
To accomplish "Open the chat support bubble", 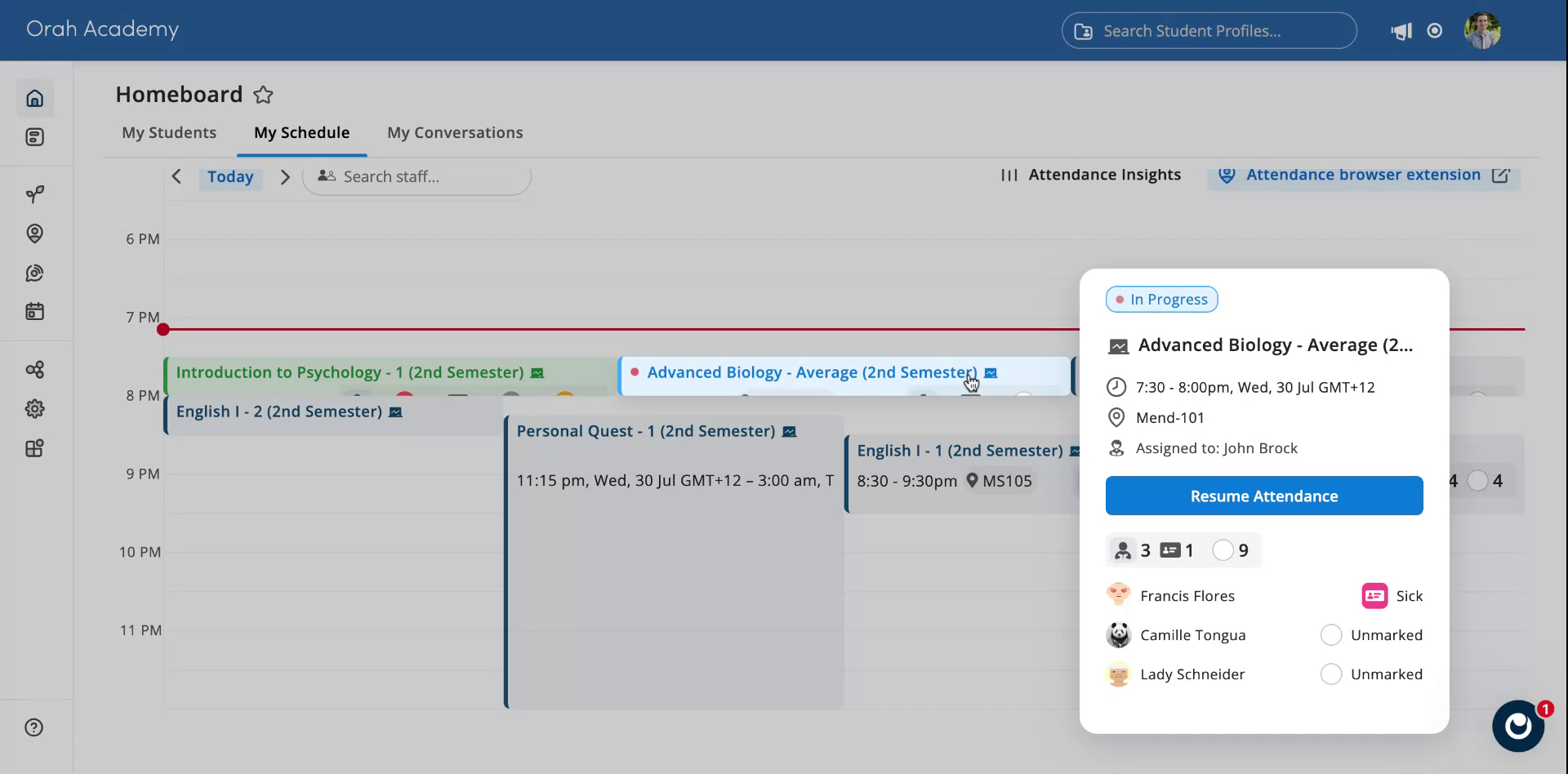I will [x=1518, y=725].
